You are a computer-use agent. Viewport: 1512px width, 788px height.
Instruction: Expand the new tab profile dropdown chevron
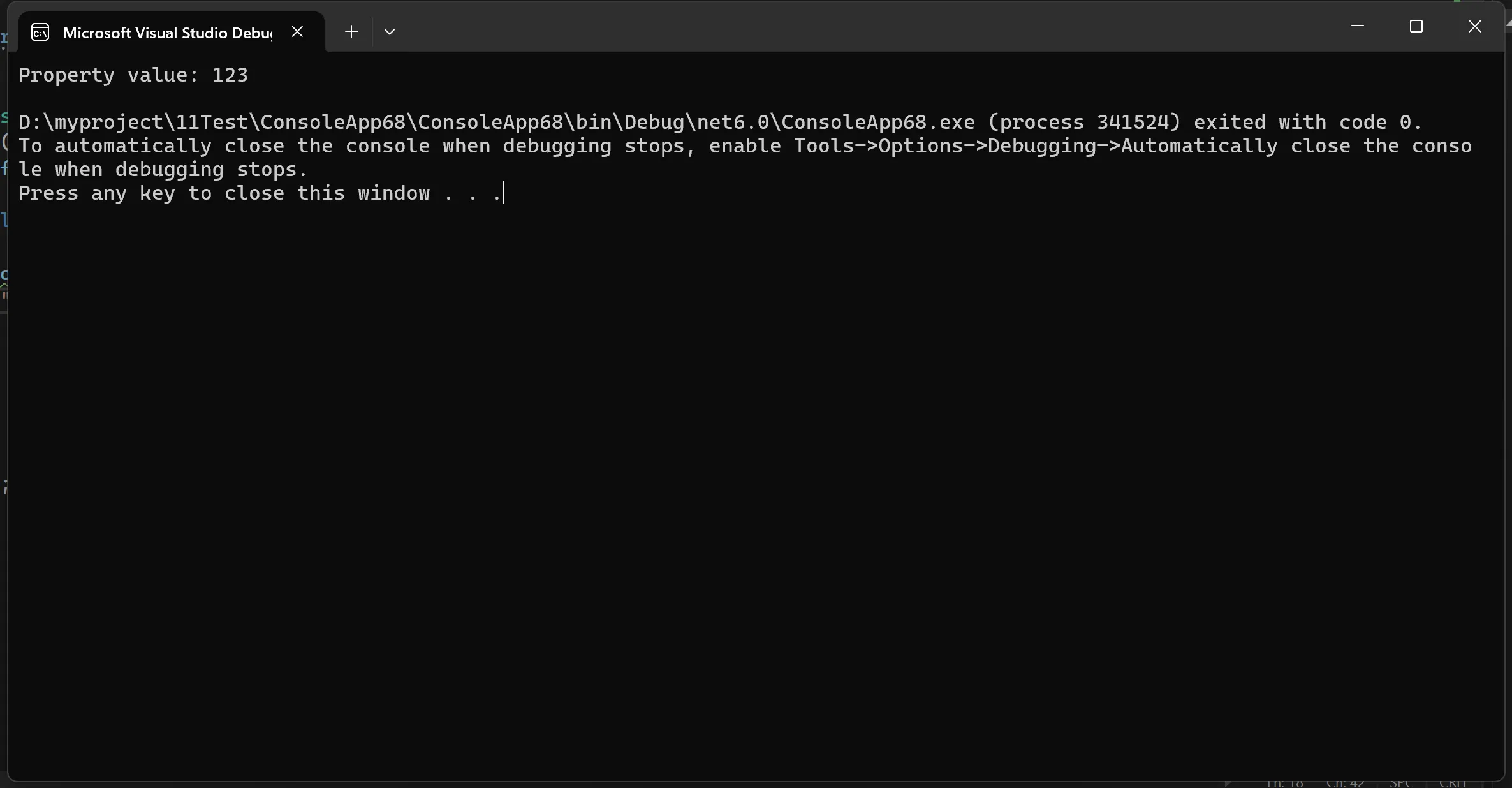pos(390,32)
